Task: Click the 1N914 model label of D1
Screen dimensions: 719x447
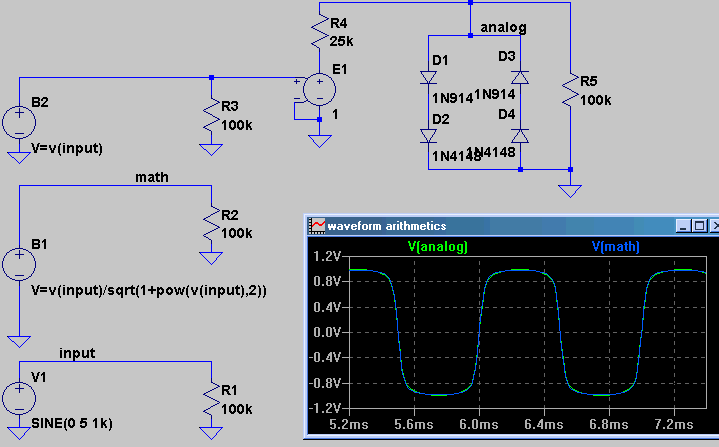Action: (x=453, y=98)
